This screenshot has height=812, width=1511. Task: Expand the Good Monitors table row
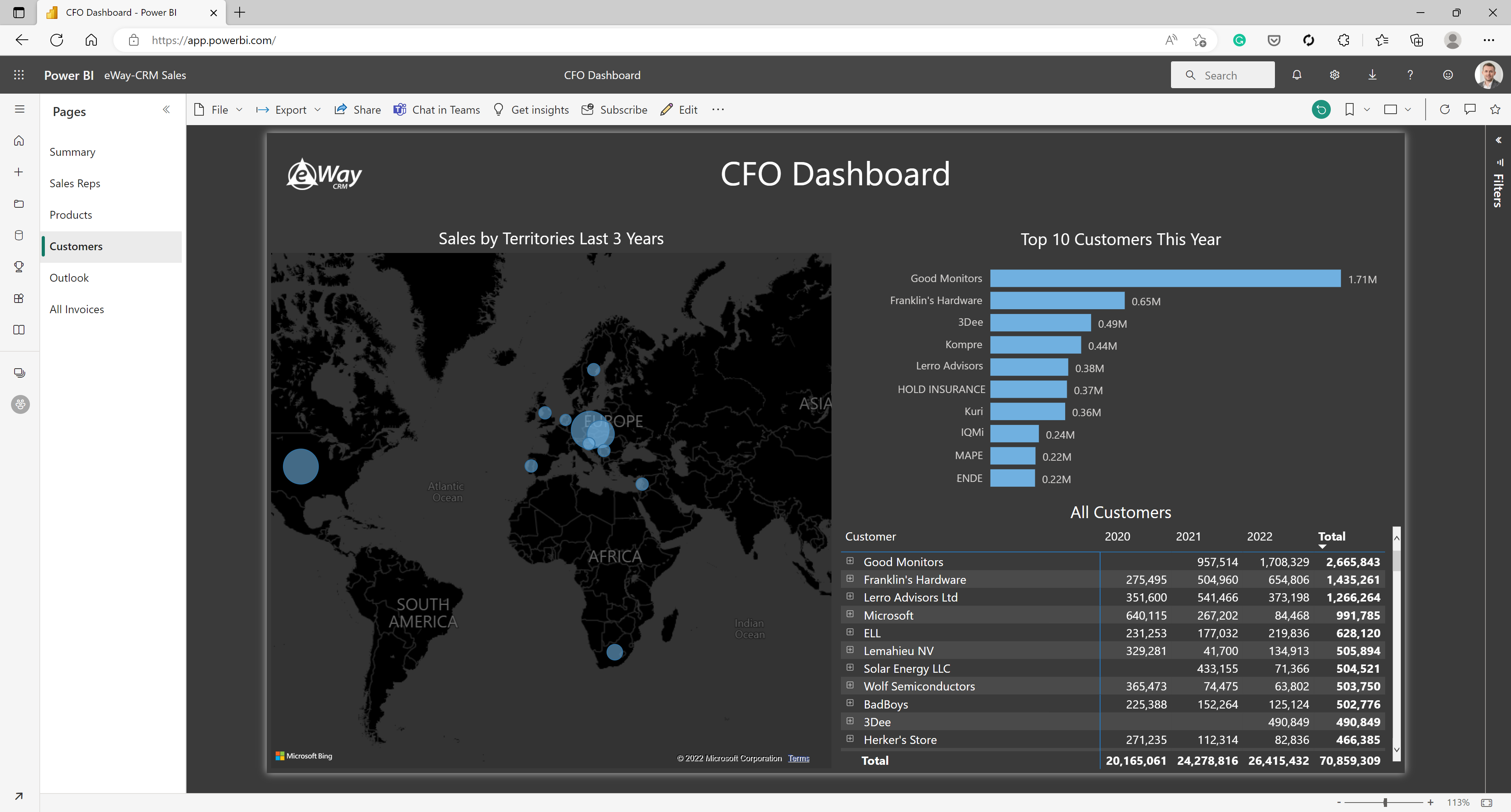(850, 561)
